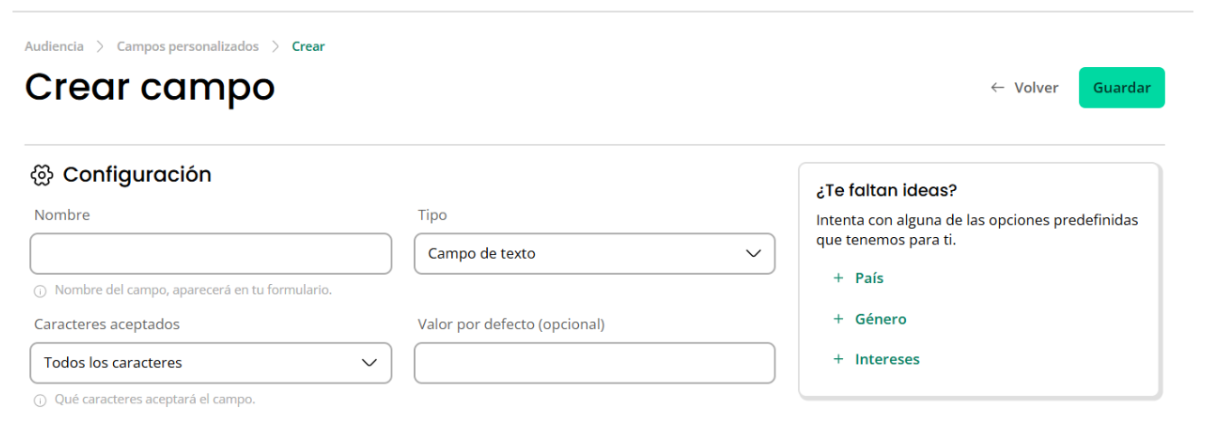This screenshot has width=1212, height=421.
Task: Click the chevron arrow in Todos los caracteres selector
Action: (x=370, y=363)
